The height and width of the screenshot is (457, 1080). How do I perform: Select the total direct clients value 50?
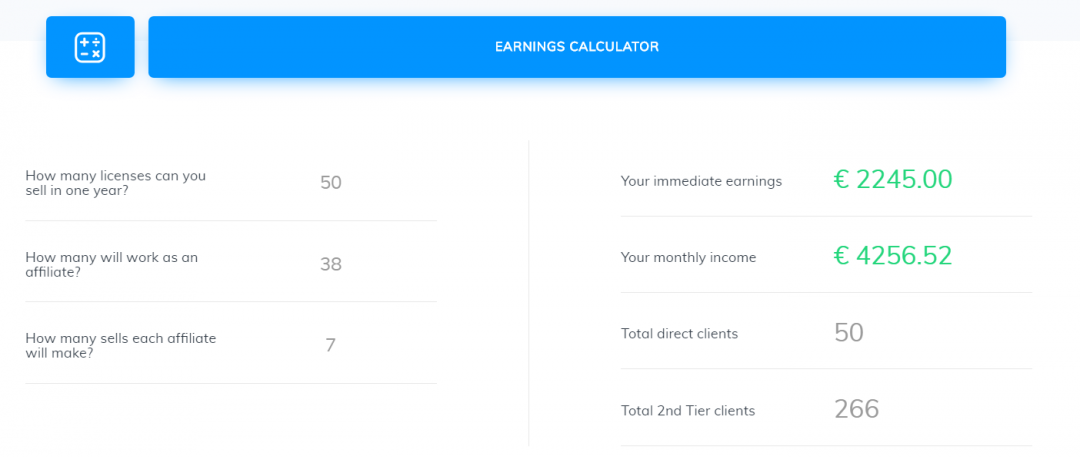coord(849,333)
